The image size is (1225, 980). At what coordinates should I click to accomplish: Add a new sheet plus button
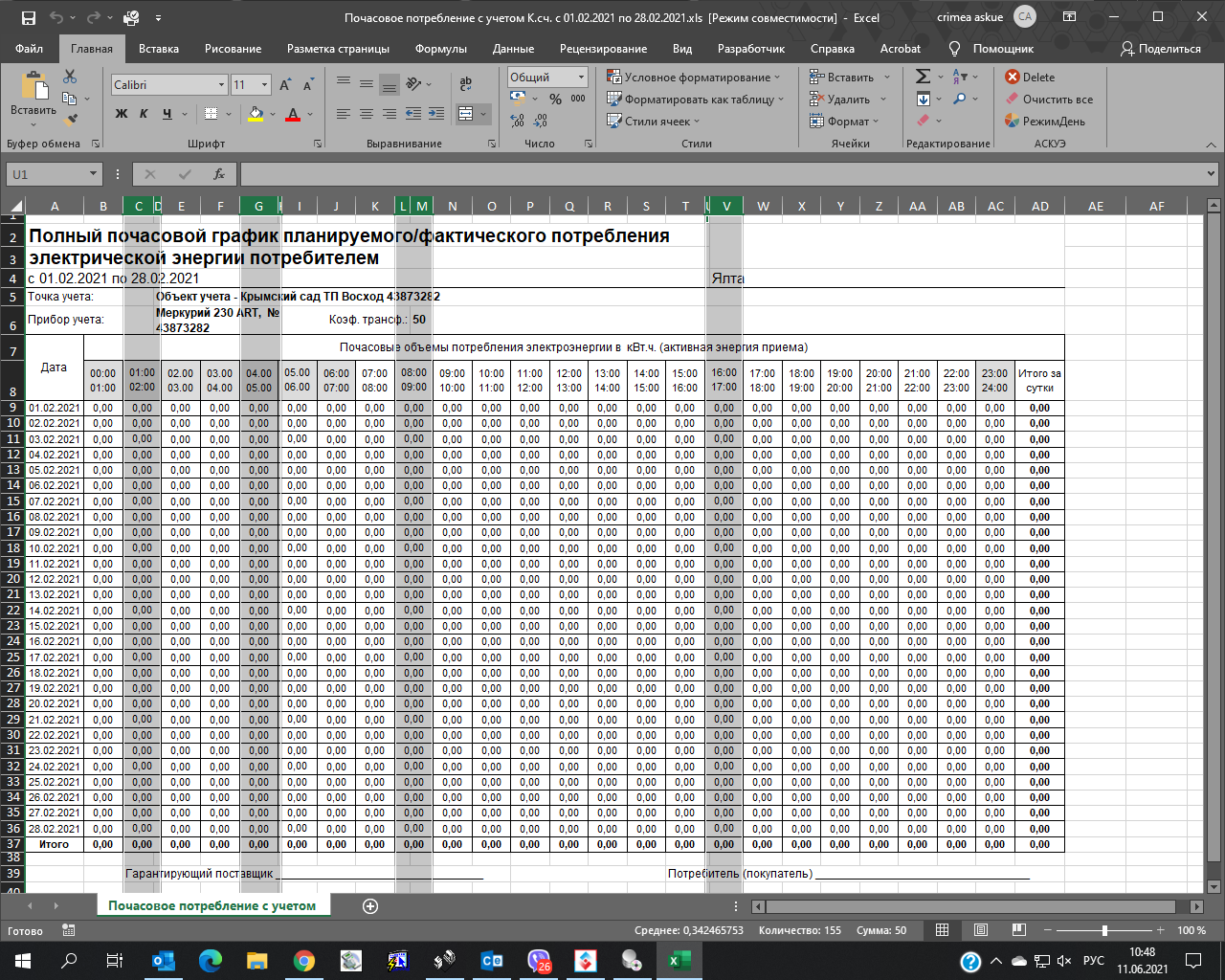(370, 906)
